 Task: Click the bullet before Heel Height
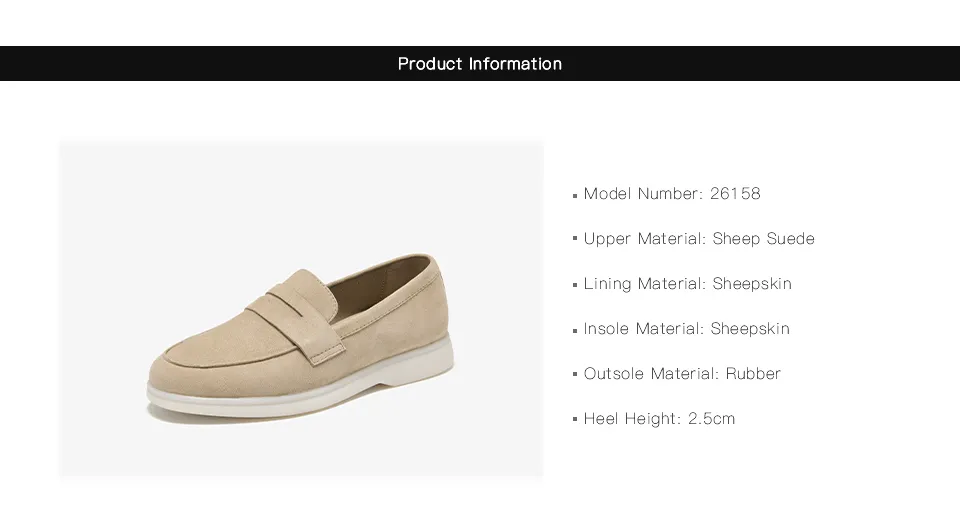tap(575, 420)
